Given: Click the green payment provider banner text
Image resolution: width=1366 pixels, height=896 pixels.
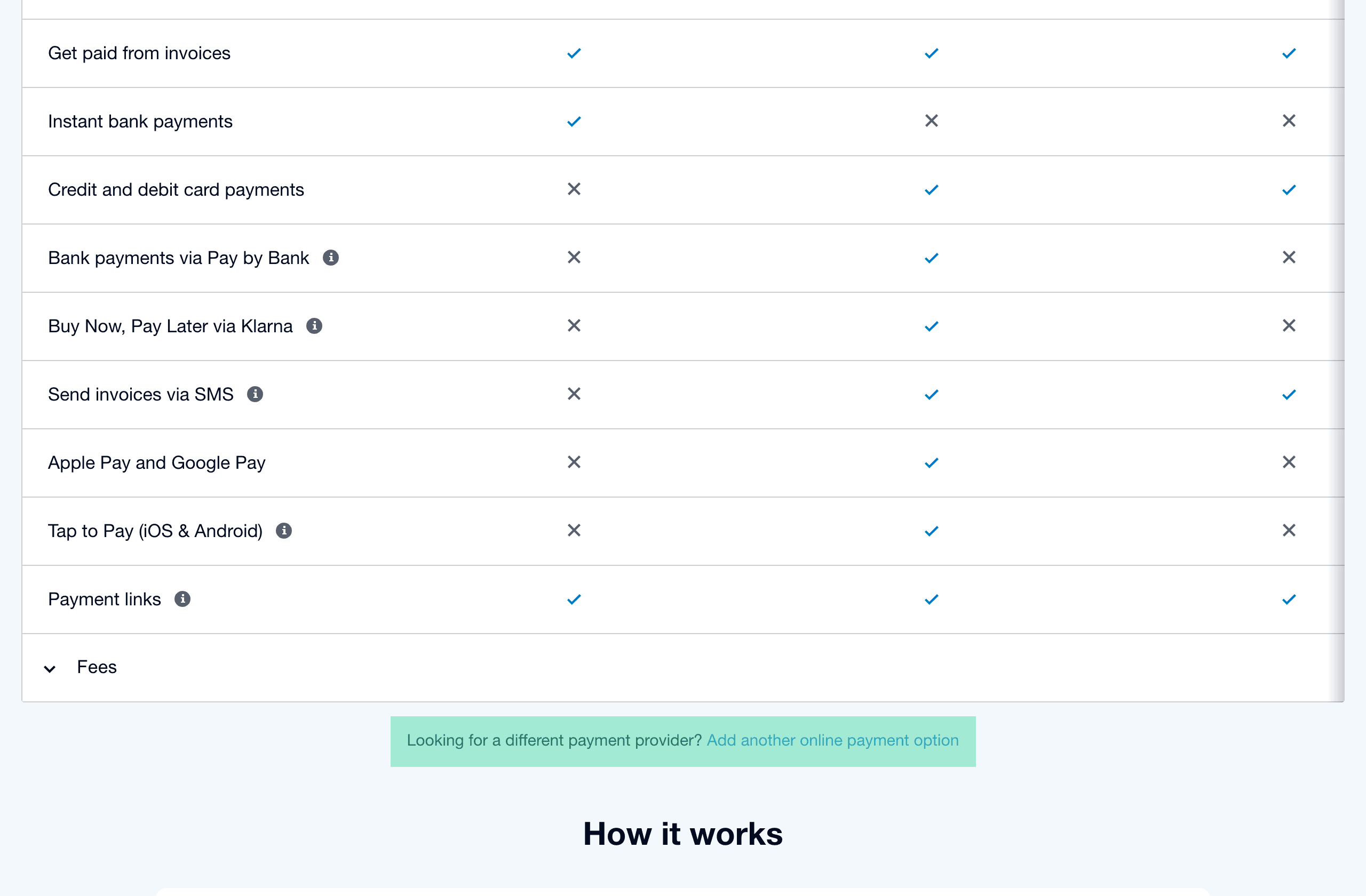Looking at the screenshot, I should coord(553,741).
